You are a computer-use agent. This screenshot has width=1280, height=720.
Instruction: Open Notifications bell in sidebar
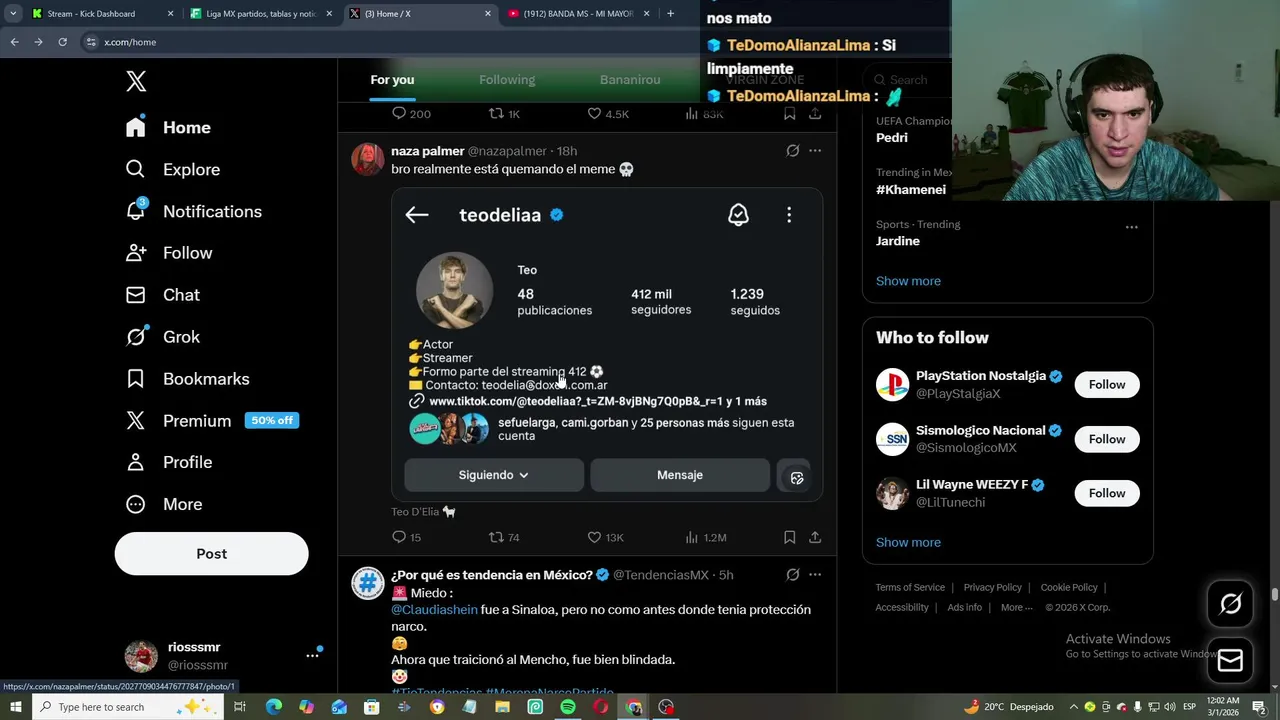193,211
